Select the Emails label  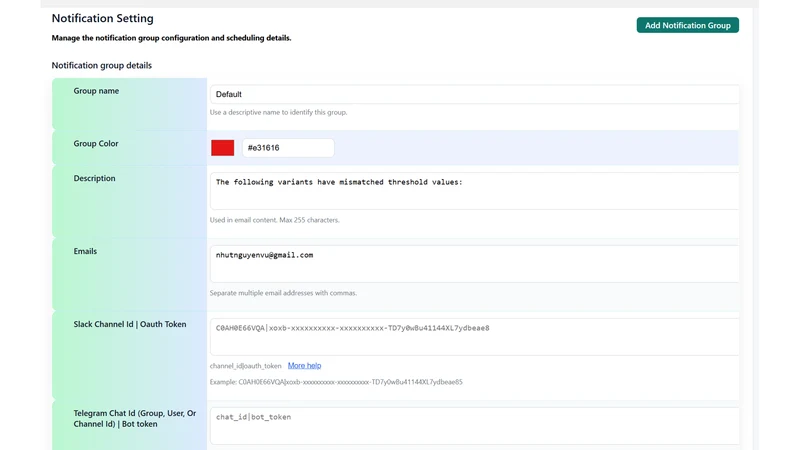[x=85, y=252]
